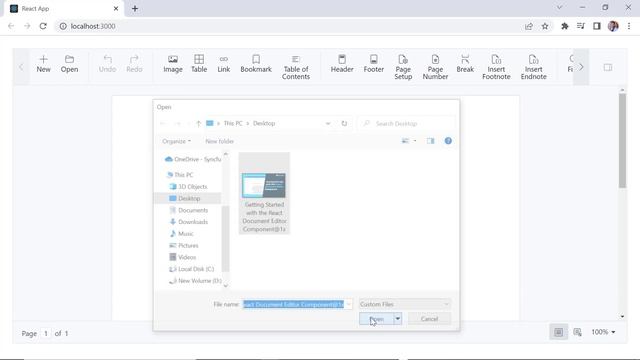Click the Undo toolbar icon
This screenshot has width=640, height=360.
coord(107,64)
